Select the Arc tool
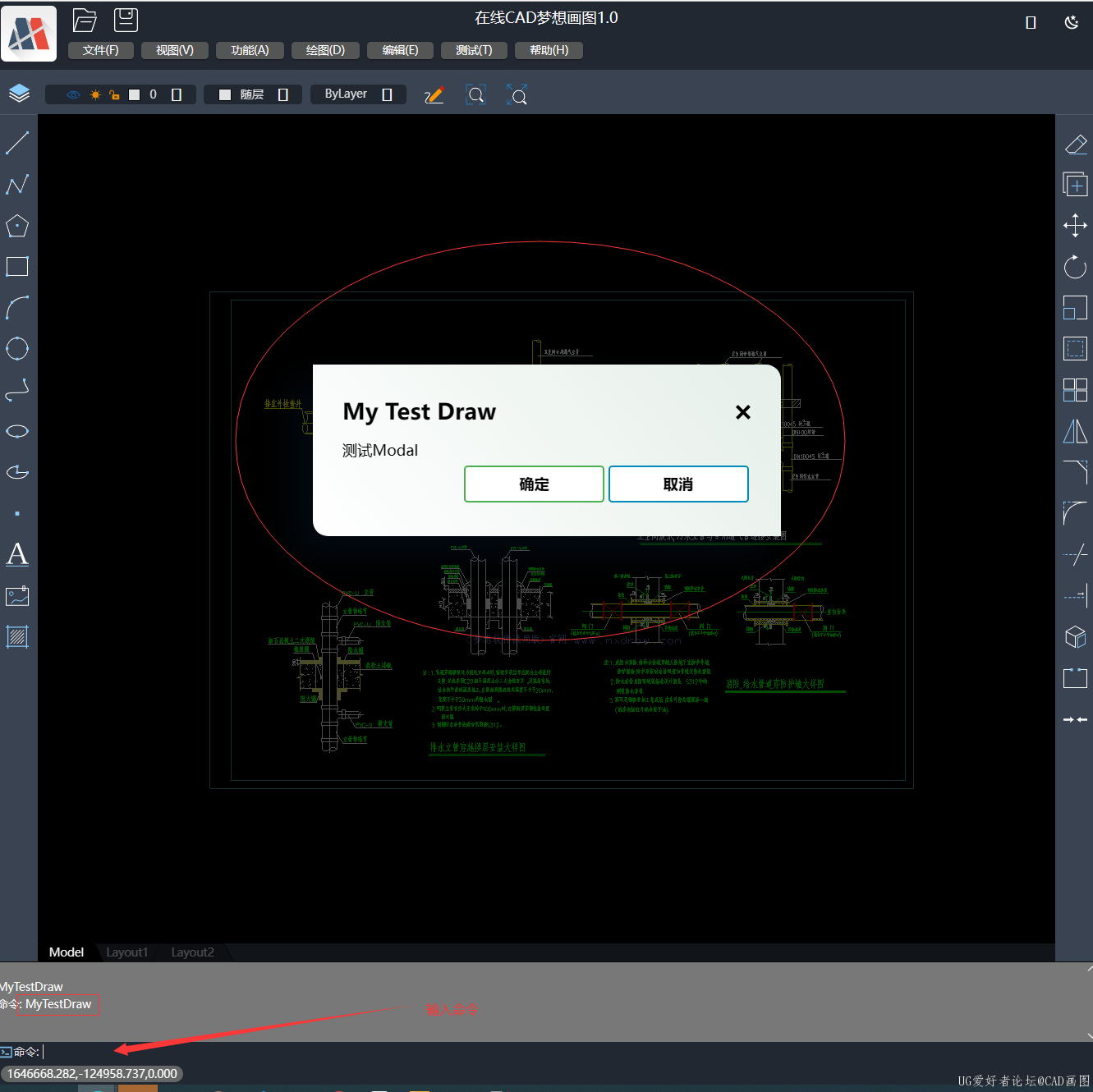This screenshot has height=1092, width=1093. point(17,307)
